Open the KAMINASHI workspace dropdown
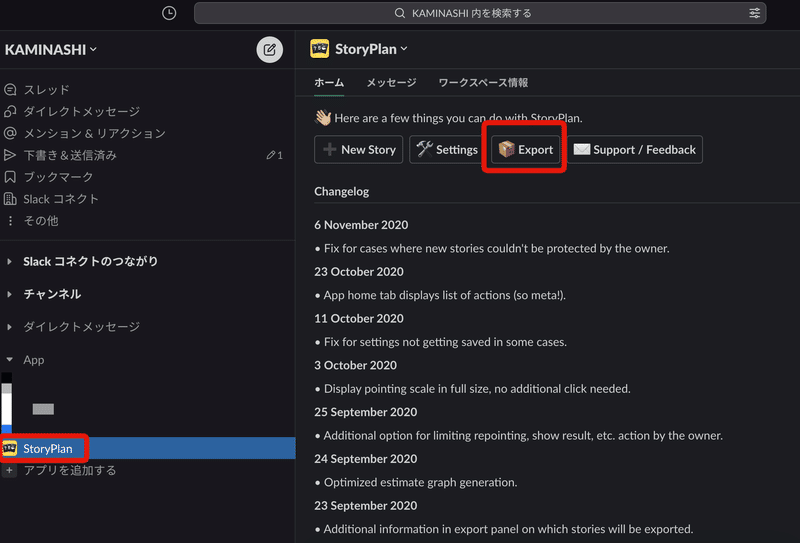 tap(51, 50)
